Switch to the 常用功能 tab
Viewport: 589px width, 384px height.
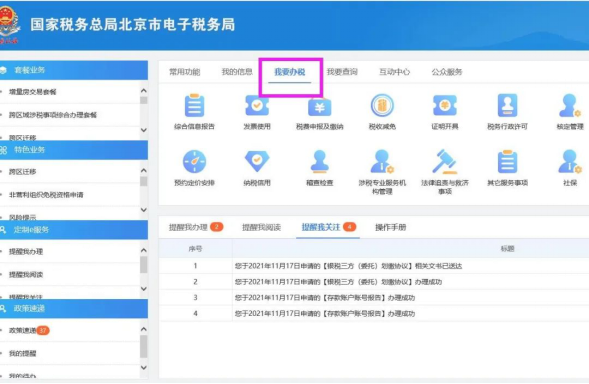184,72
